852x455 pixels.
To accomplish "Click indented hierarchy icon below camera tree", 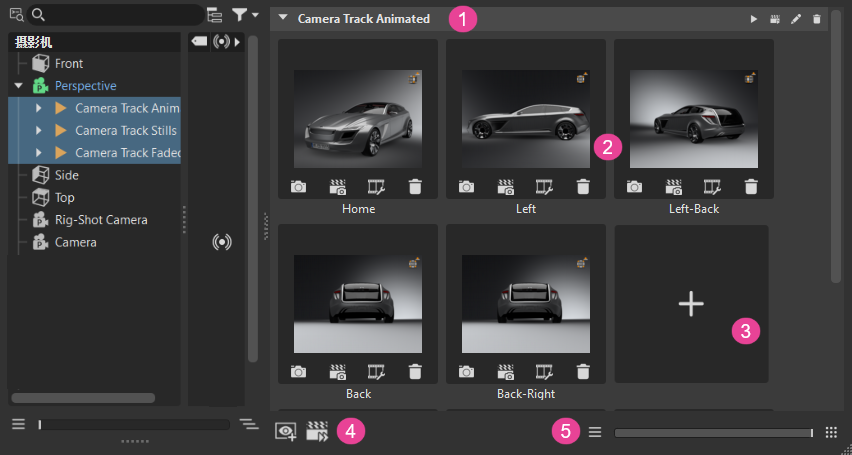I will (249, 424).
